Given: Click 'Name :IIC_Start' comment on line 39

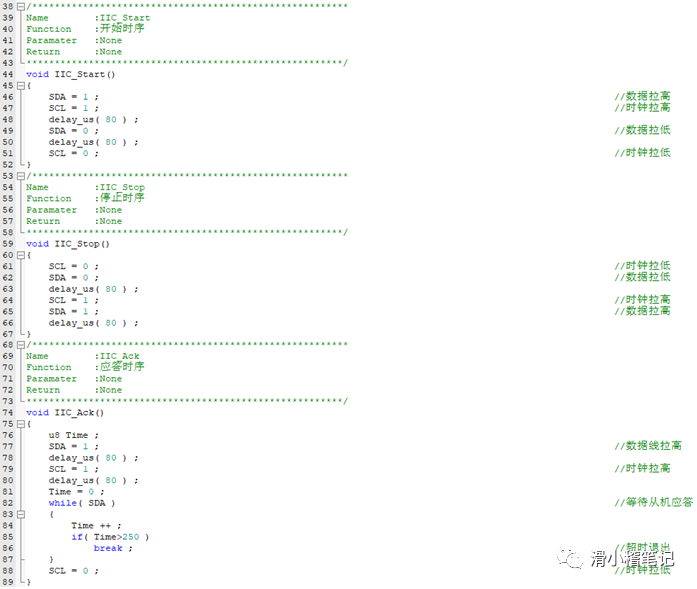Looking at the screenshot, I should tap(88, 18).
